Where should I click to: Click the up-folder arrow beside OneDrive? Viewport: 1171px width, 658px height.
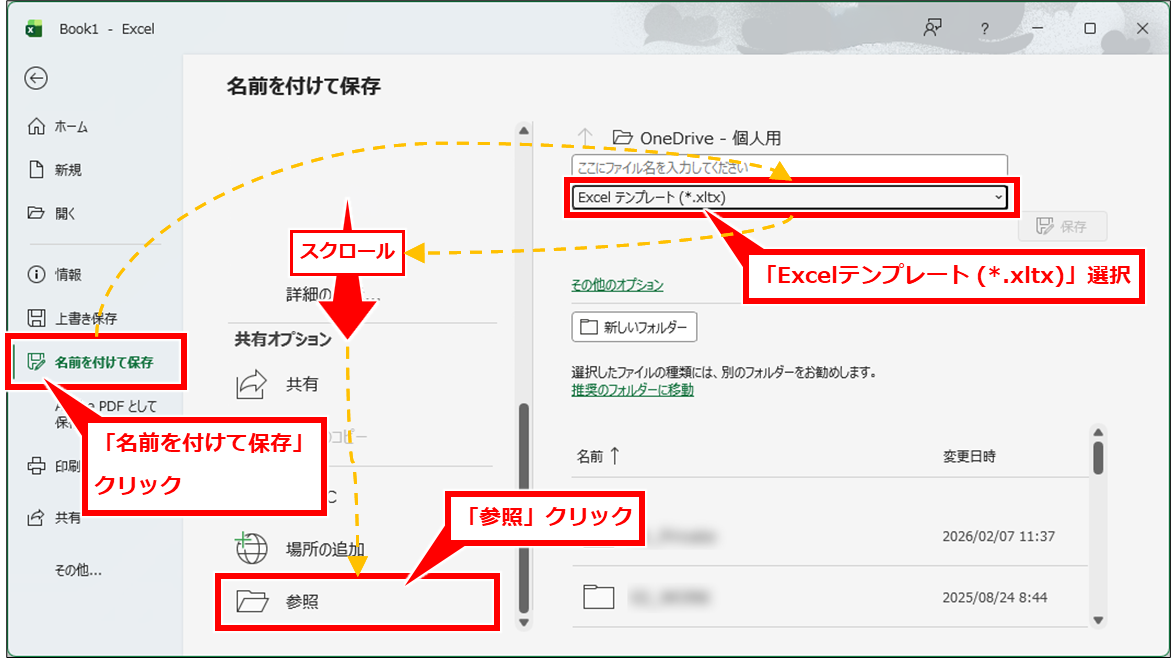coord(586,137)
